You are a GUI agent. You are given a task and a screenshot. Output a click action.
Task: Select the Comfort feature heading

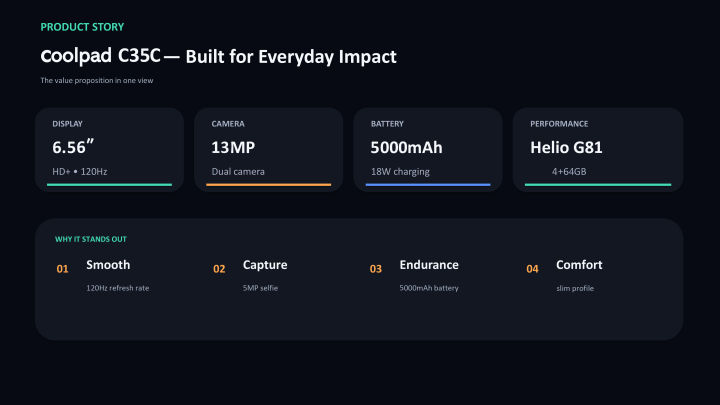pyautogui.click(x=579, y=265)
